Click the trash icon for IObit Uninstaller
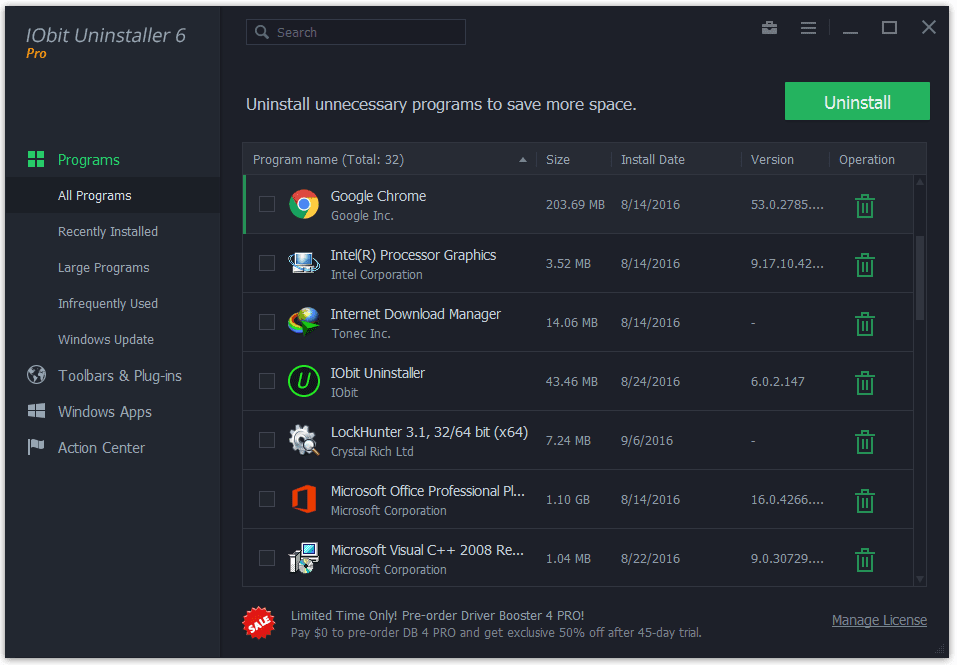The height and width of the screenshot is (665, 957). pos(864,383)
